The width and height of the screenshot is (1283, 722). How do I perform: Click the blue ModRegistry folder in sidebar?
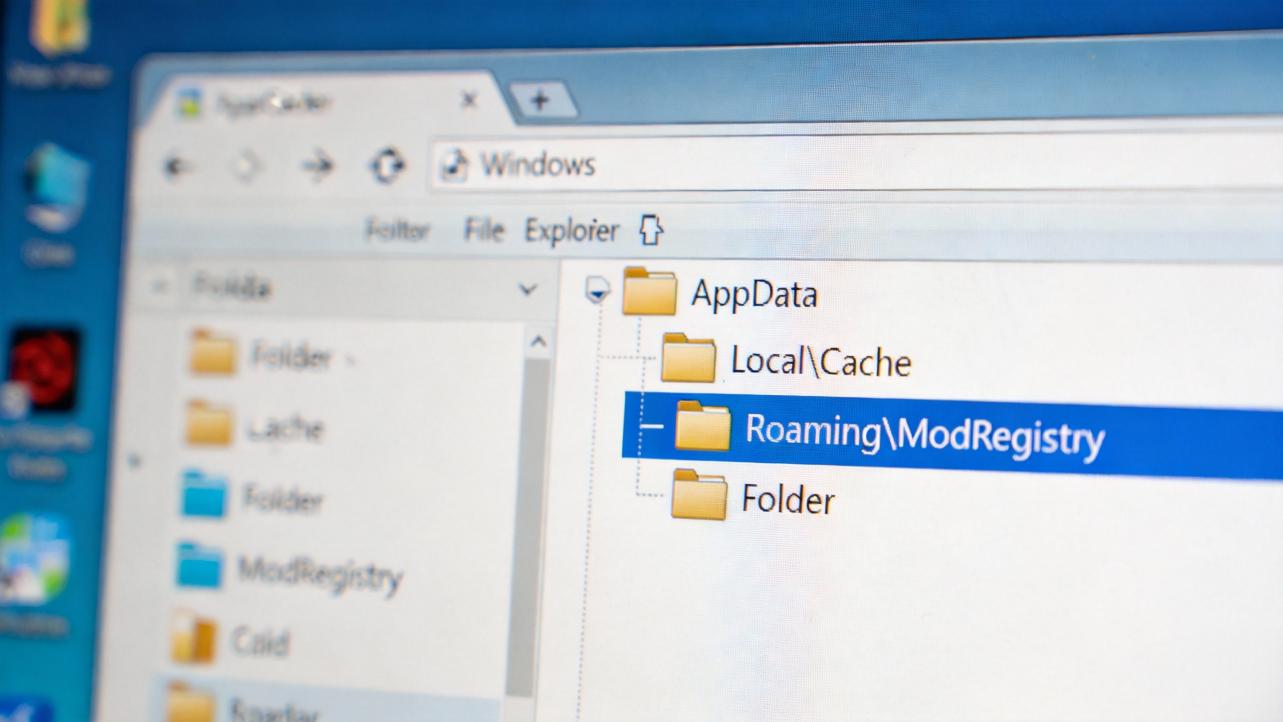coord(200,566)
